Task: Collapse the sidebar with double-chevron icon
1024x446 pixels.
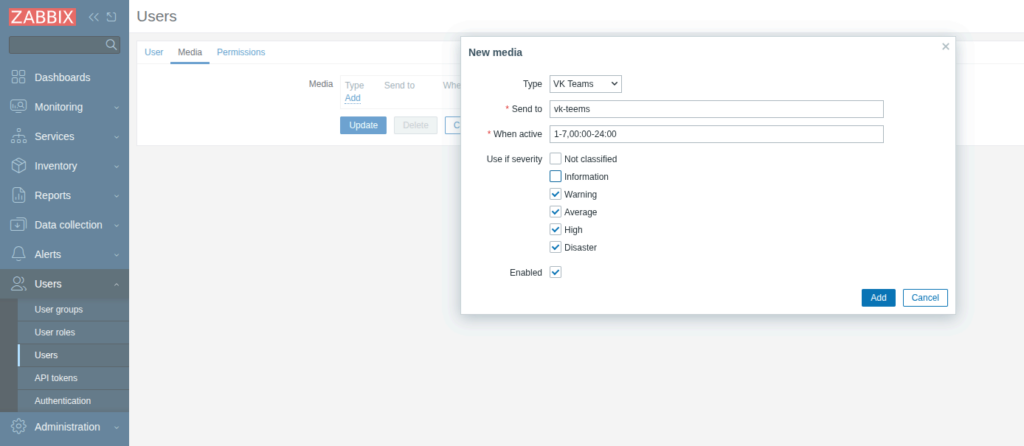Action: tap(93, 17)
